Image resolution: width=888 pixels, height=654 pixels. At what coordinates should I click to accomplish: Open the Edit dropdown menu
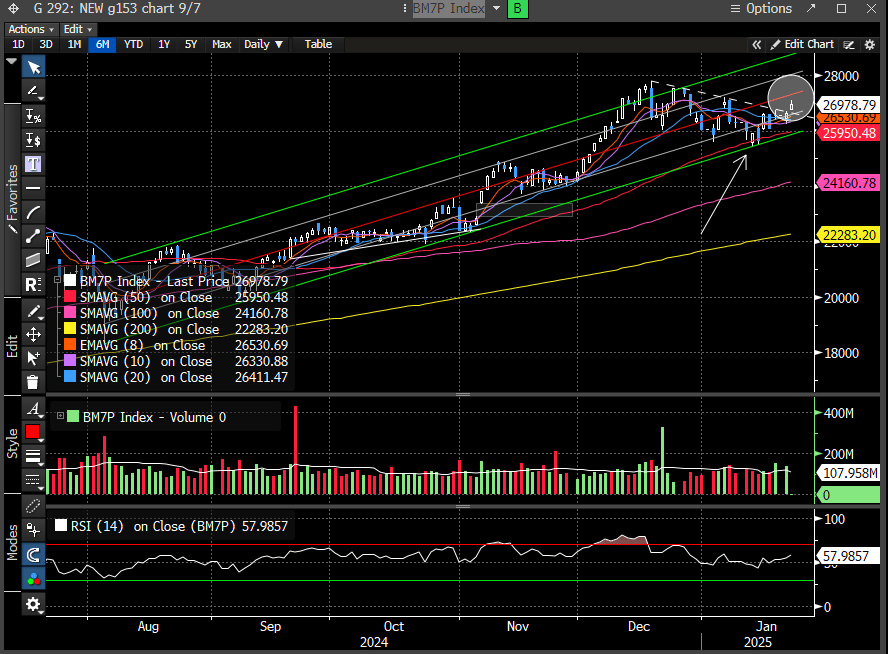[78, 29]
